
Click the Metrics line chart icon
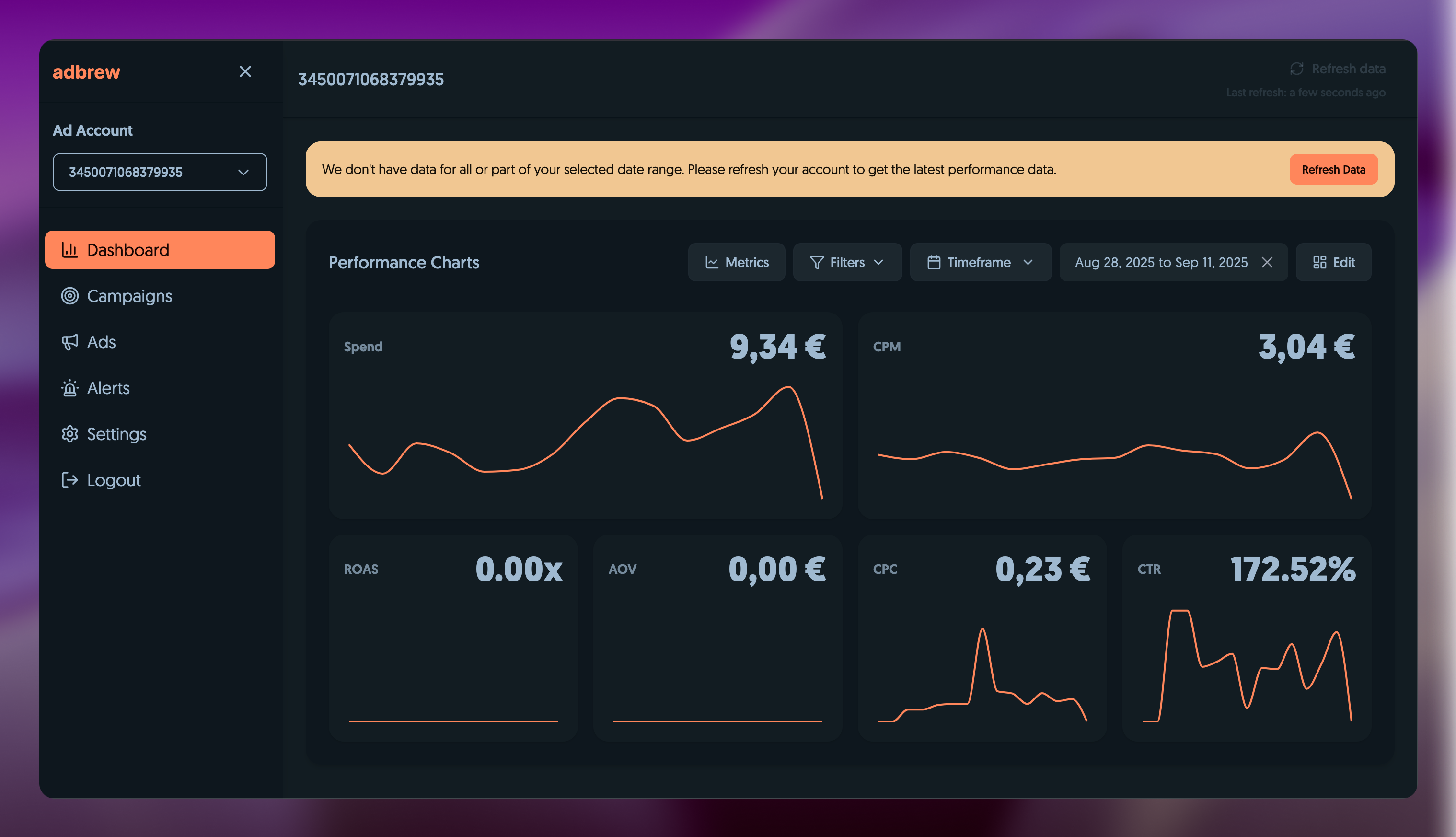point(711,262)
